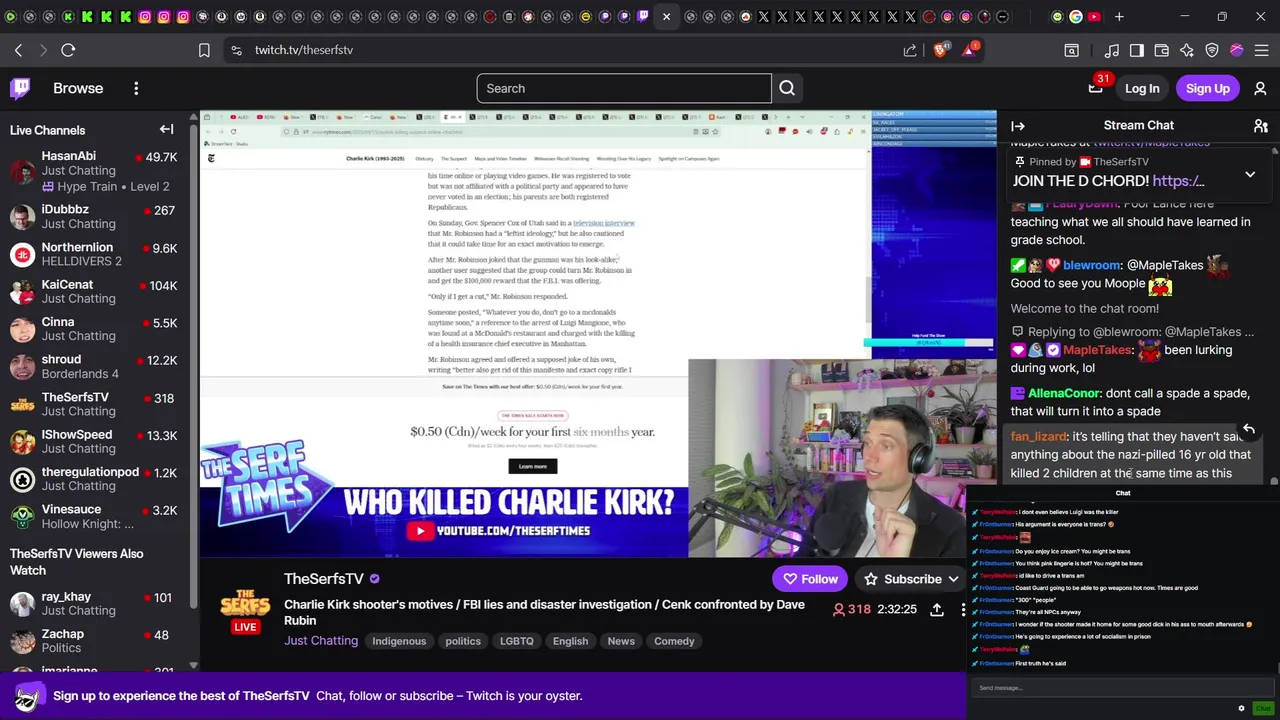This screenshot has width=1280, height=720.
Task: Open the browser tab search icon
Action: click(x=1071, y=50)
